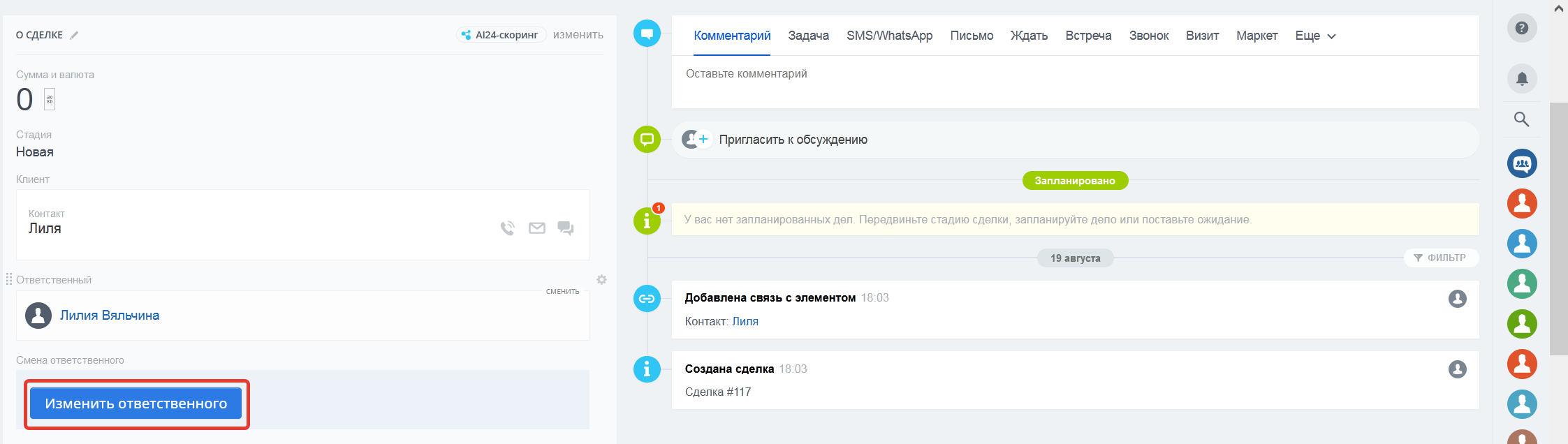
Task: Switch to the Задача tab
Action: tap(808, 36)
